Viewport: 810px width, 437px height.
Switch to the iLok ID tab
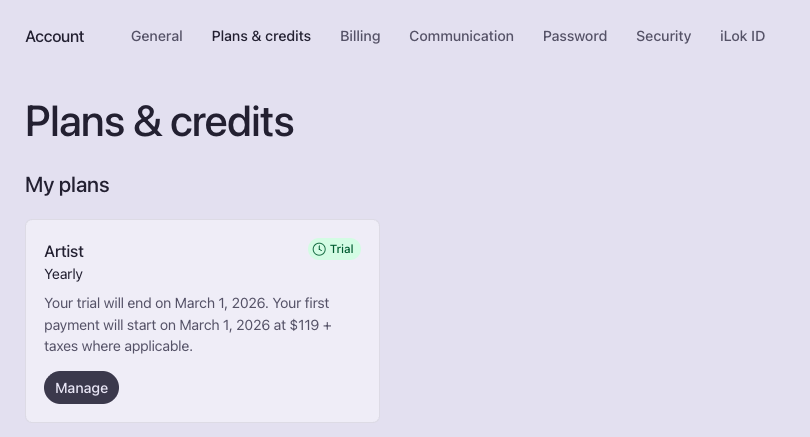click(742, 36)
